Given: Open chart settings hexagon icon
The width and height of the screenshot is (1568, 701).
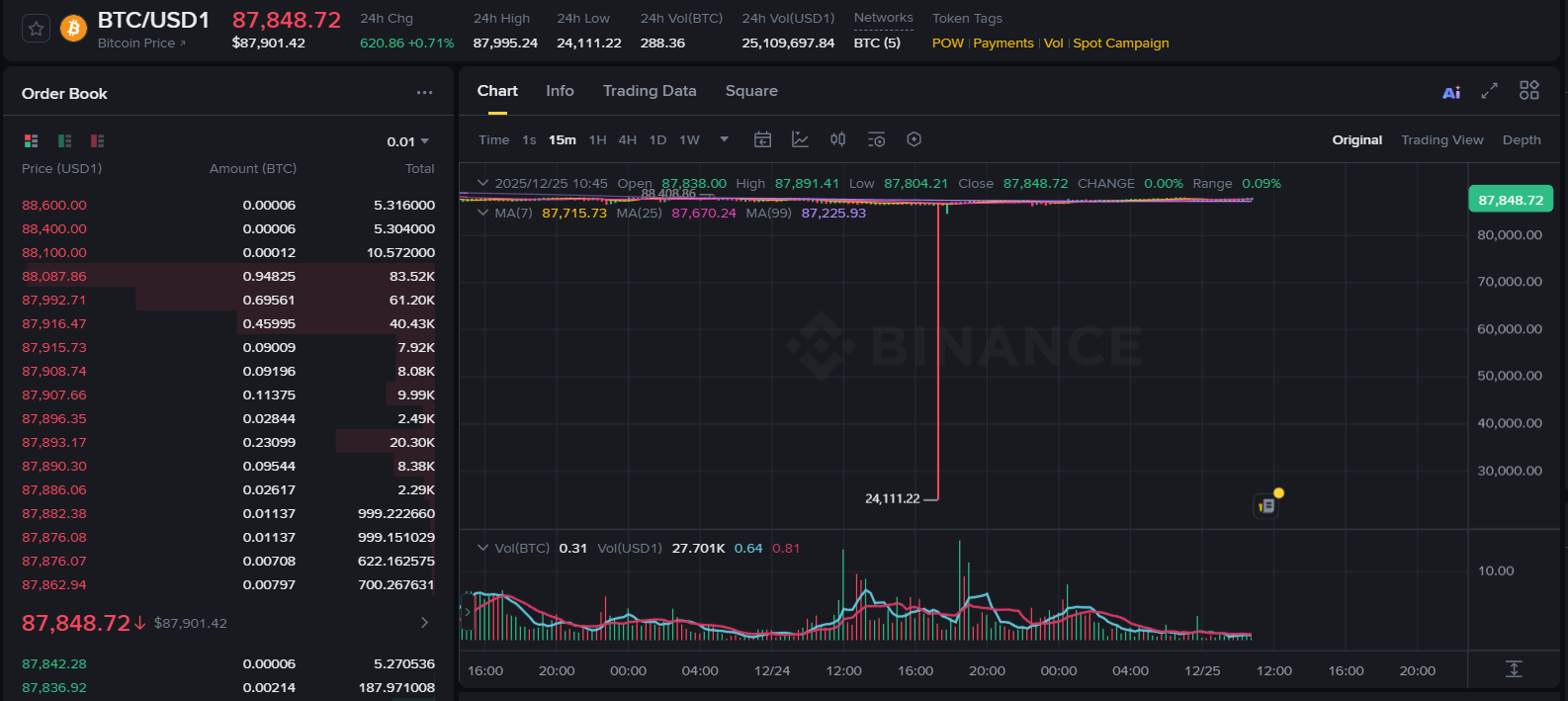Looking at the screenshot, I should click(x=914, y=139).
